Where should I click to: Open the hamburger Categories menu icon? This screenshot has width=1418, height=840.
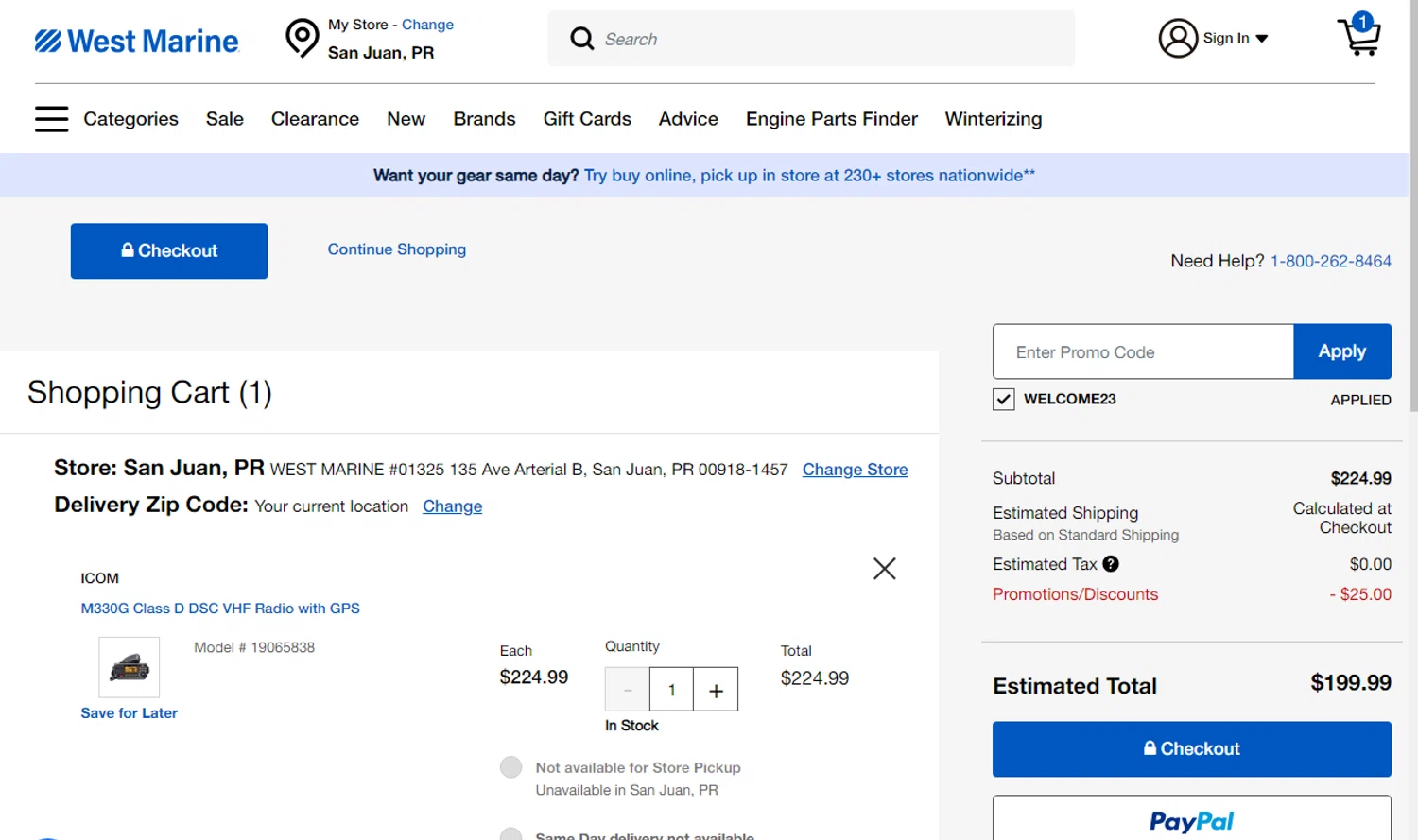[51, 119]
